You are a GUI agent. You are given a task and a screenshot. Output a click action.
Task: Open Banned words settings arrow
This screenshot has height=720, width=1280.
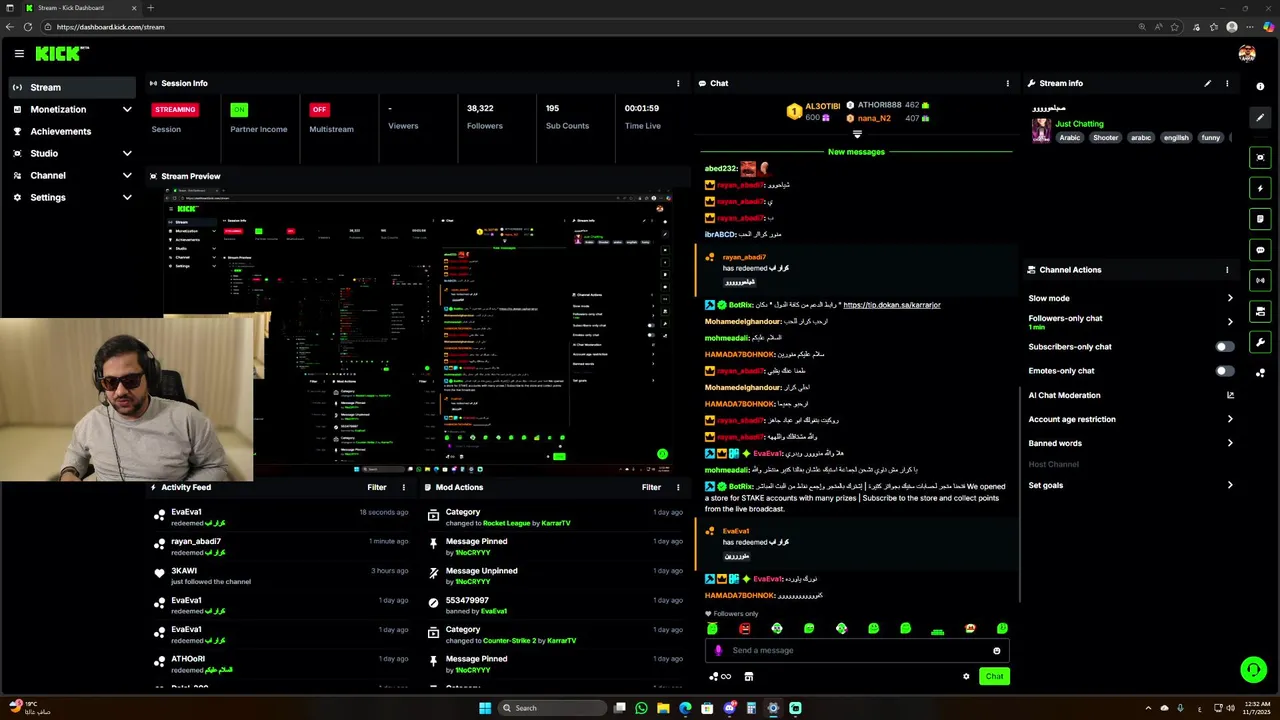click(x=1230, y=443)
